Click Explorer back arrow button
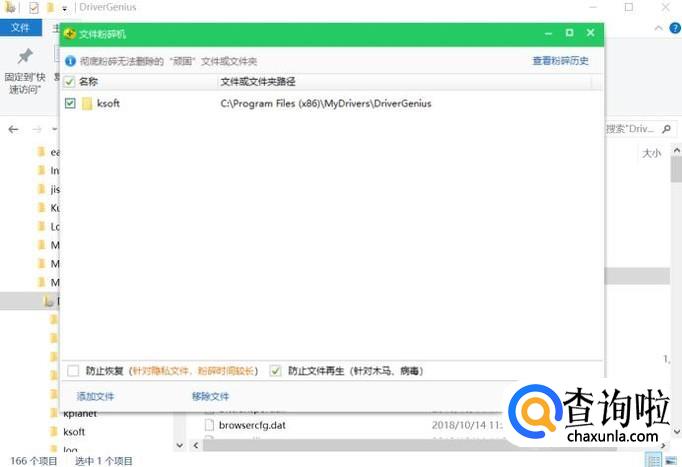 click(x=14, y=129)
